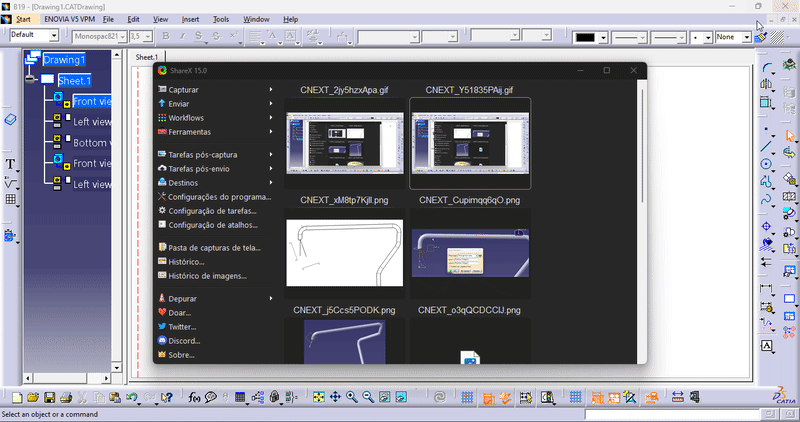This screenshot has width=800, height=422.
Task: Open the ENOVIA V5 VPM menu
Action: point(69,19)
